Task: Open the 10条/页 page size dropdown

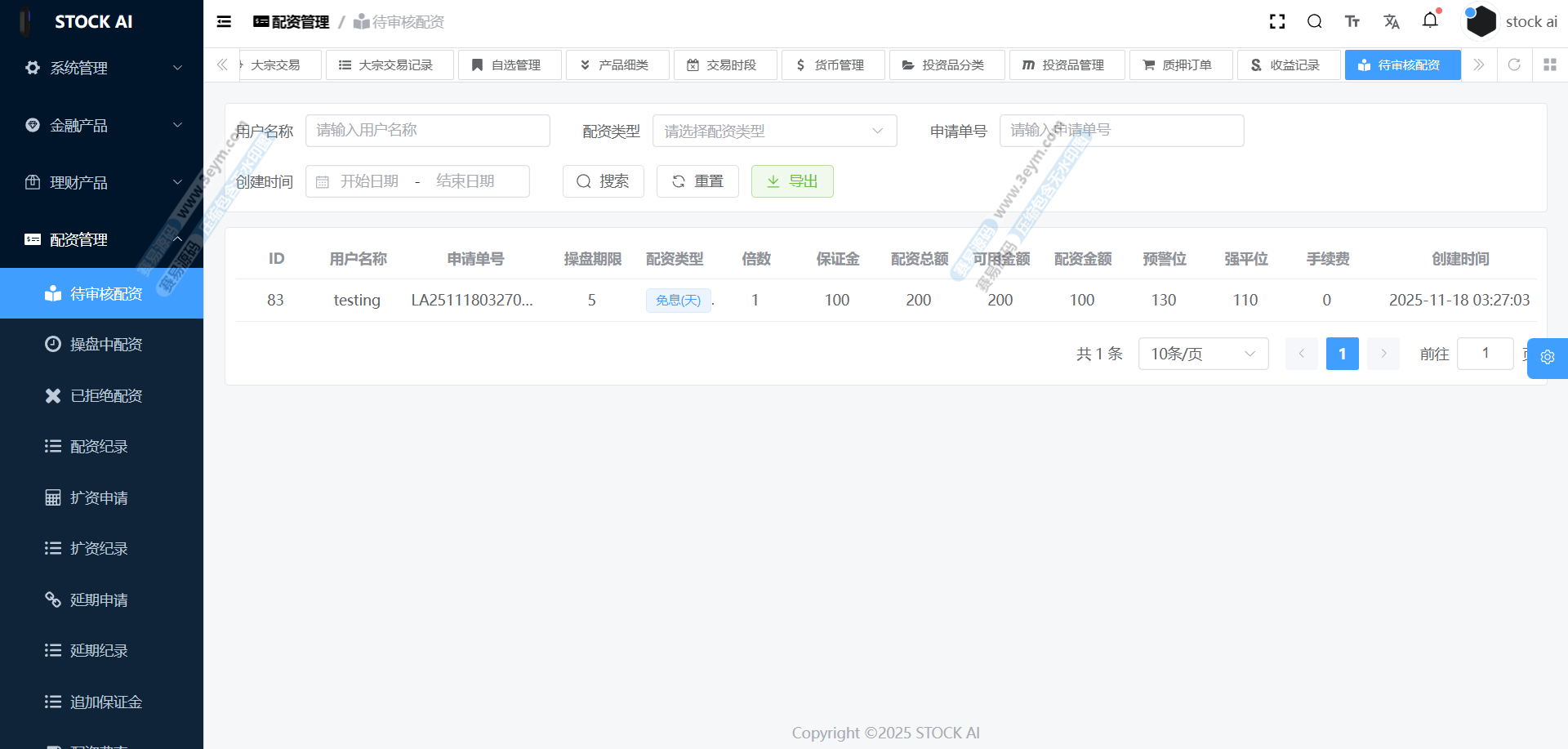Action: tap(1203, 354)
